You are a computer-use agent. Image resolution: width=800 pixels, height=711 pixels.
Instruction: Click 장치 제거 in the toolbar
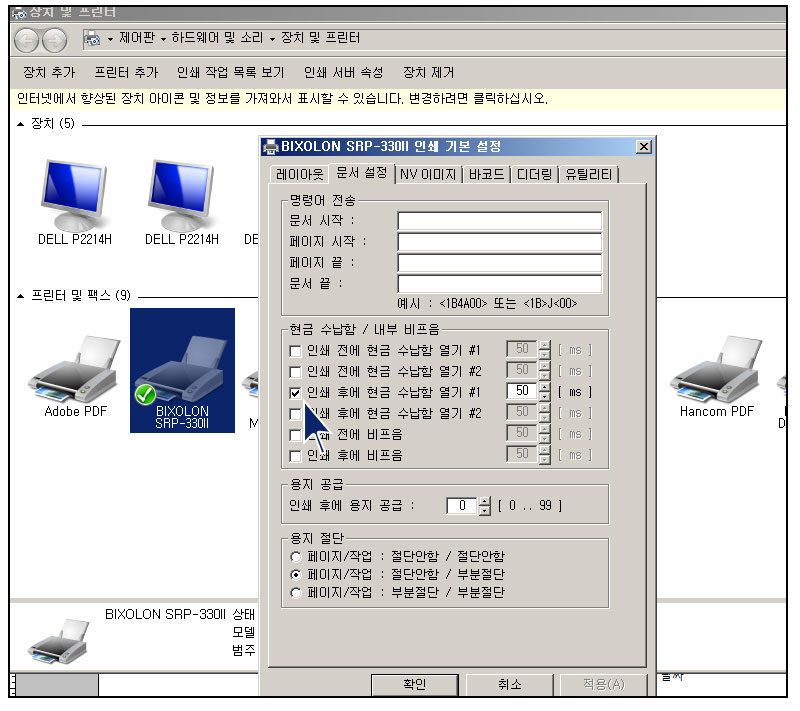(x=429, y=73)
